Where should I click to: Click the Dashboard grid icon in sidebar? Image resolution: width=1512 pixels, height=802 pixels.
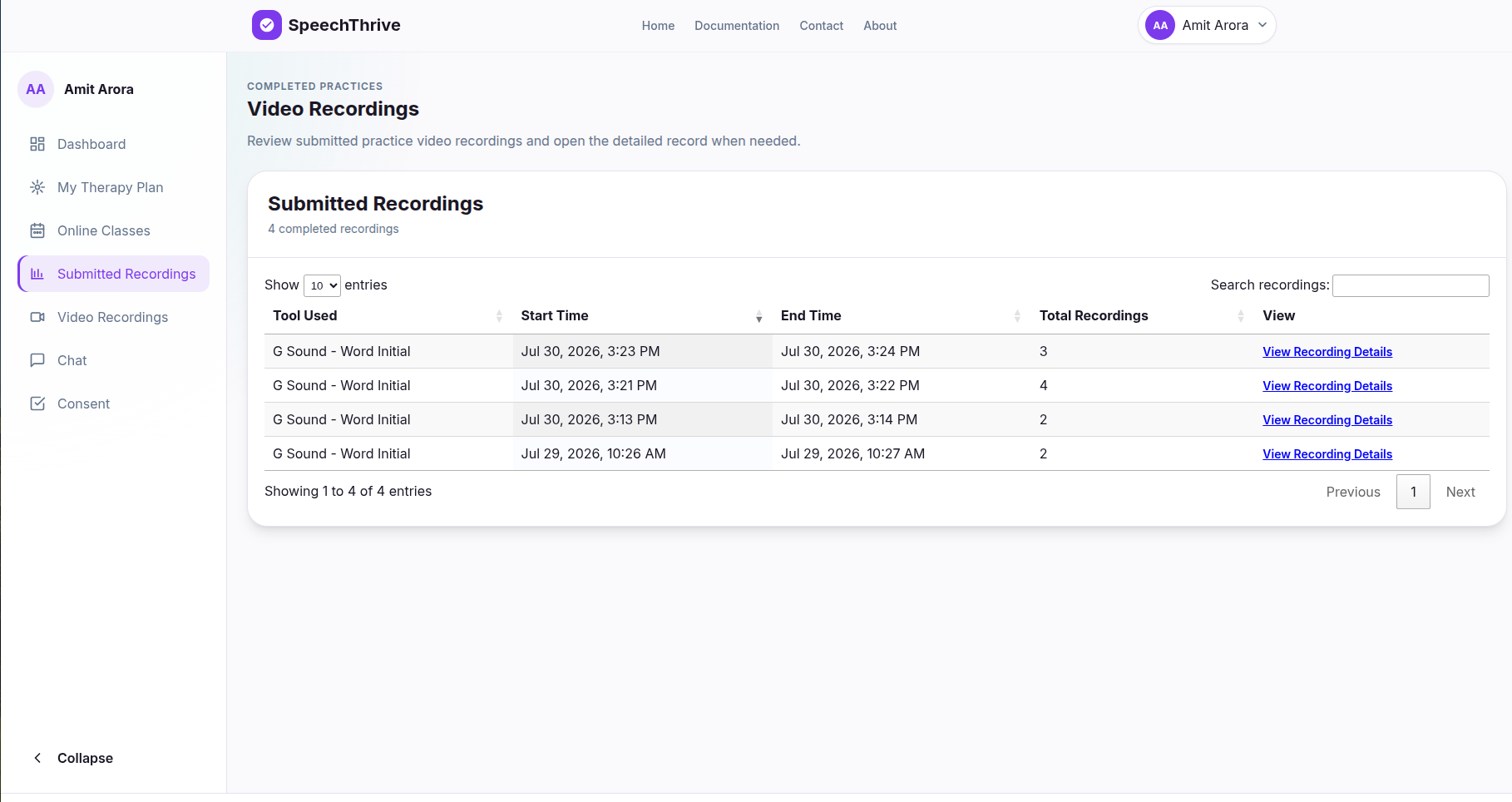(x=37, y=144)
